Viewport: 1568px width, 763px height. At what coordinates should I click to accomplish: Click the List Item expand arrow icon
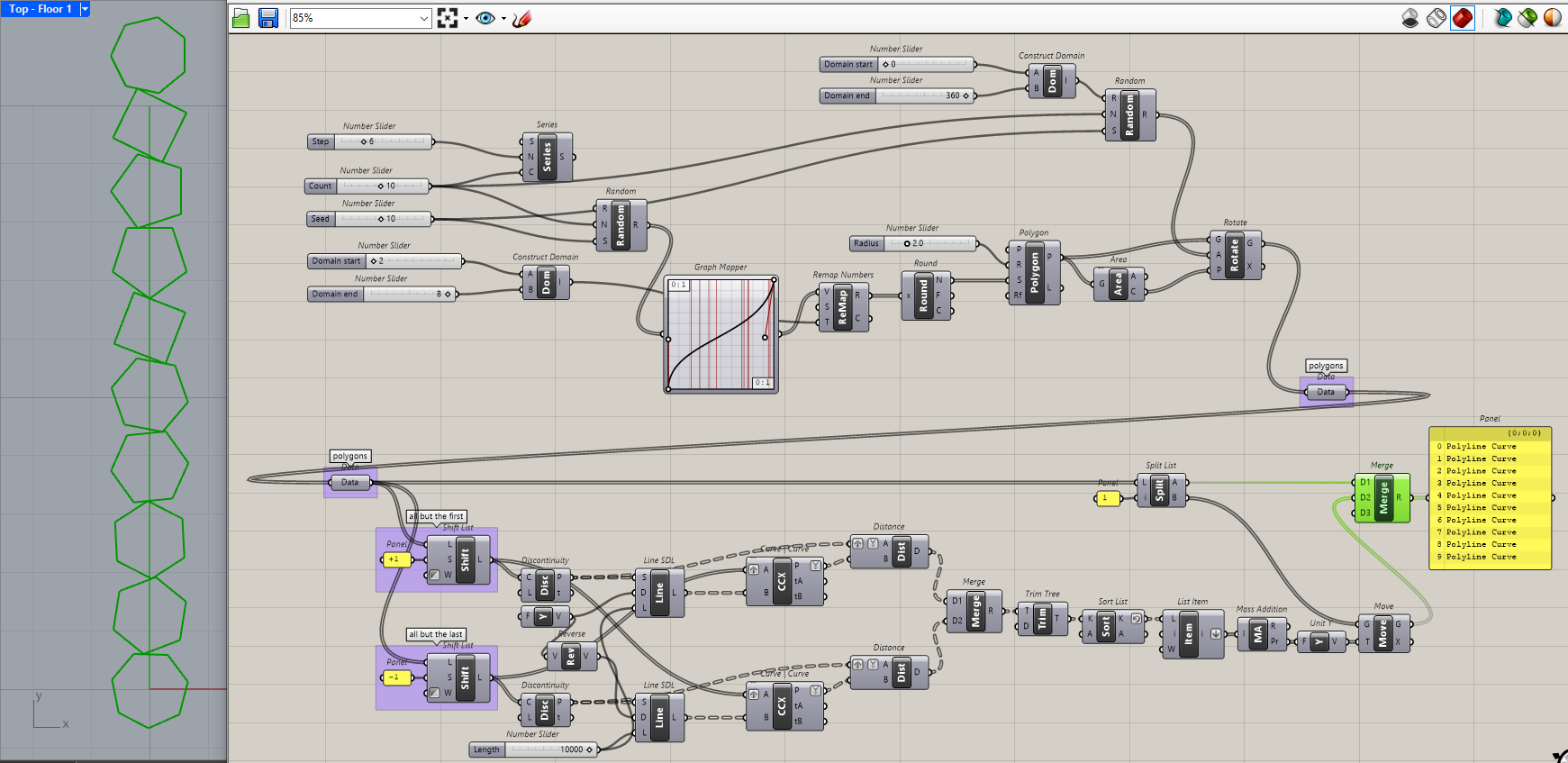[1216, 633]
